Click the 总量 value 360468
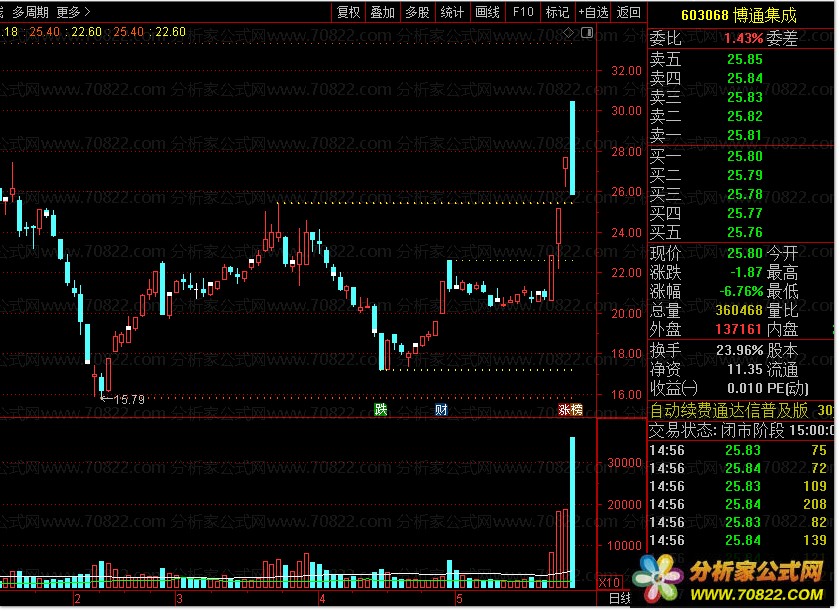The width and height of the screenshot is (840, 611). (x=739, y=311)
